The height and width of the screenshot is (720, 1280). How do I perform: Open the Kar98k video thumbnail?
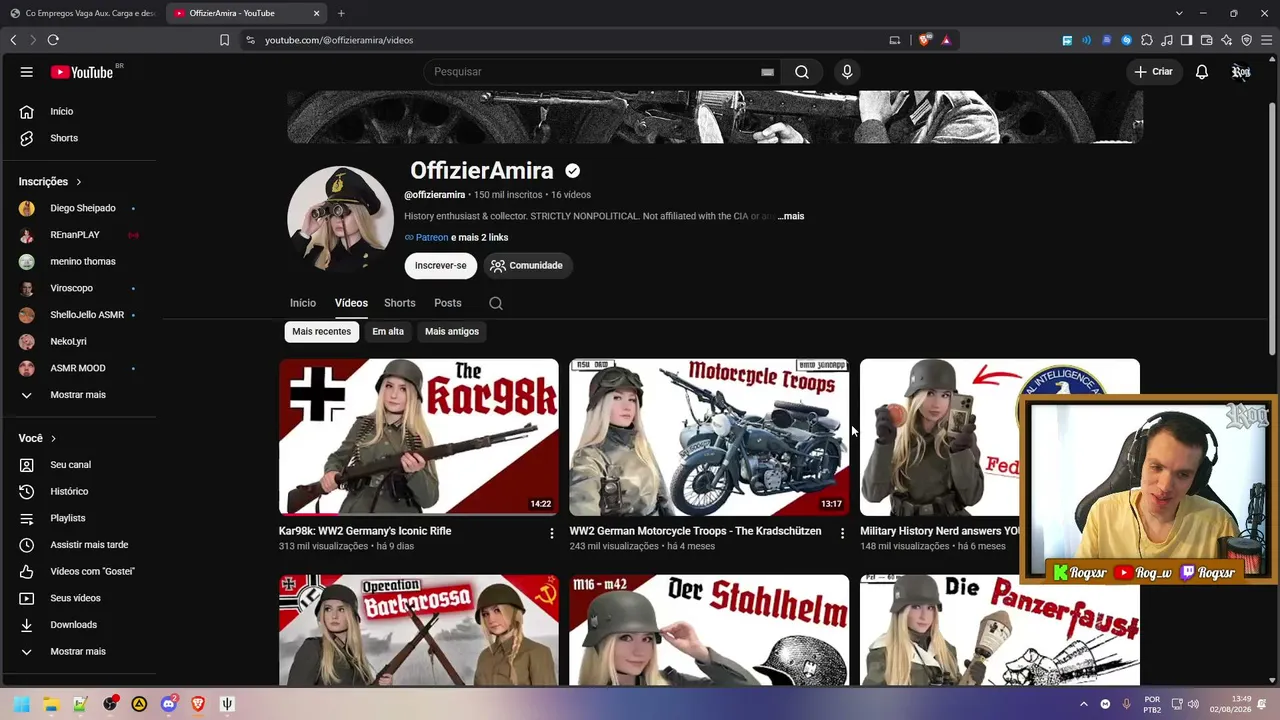pyautogui.click(x=419, y=437)
